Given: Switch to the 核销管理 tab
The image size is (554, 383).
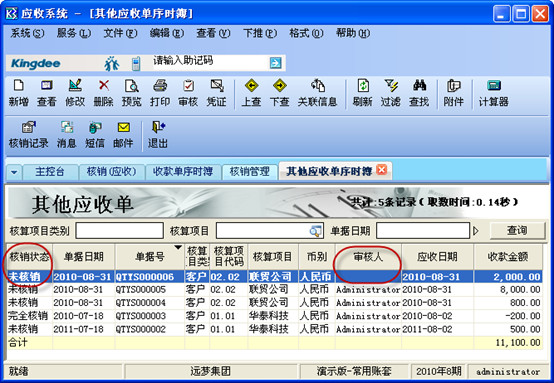Looking at the screenshot, I should click(x=249, y=172).
